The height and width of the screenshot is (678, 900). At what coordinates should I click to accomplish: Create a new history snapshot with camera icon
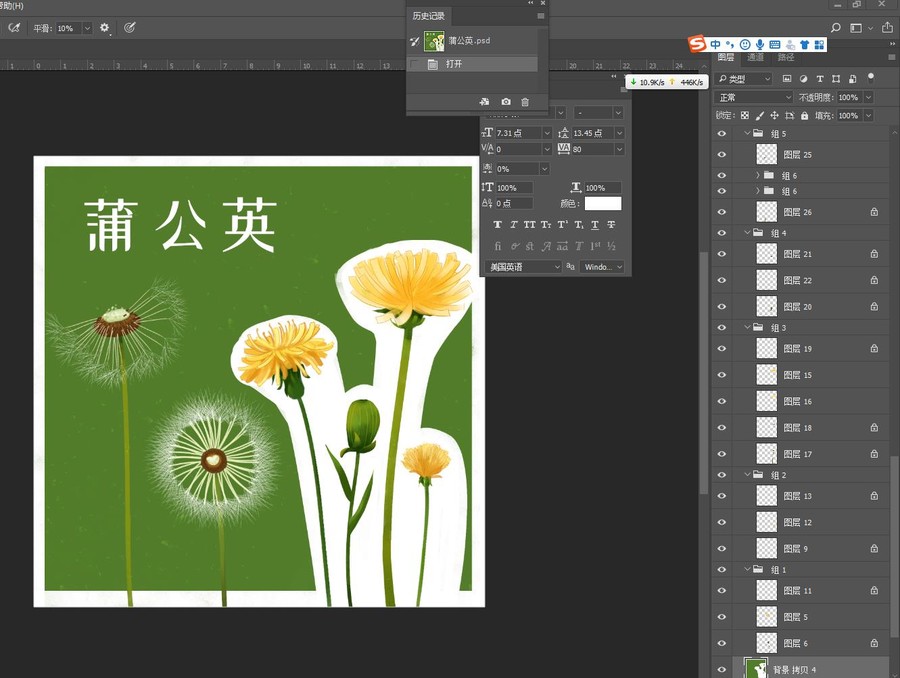coord(506,102)
